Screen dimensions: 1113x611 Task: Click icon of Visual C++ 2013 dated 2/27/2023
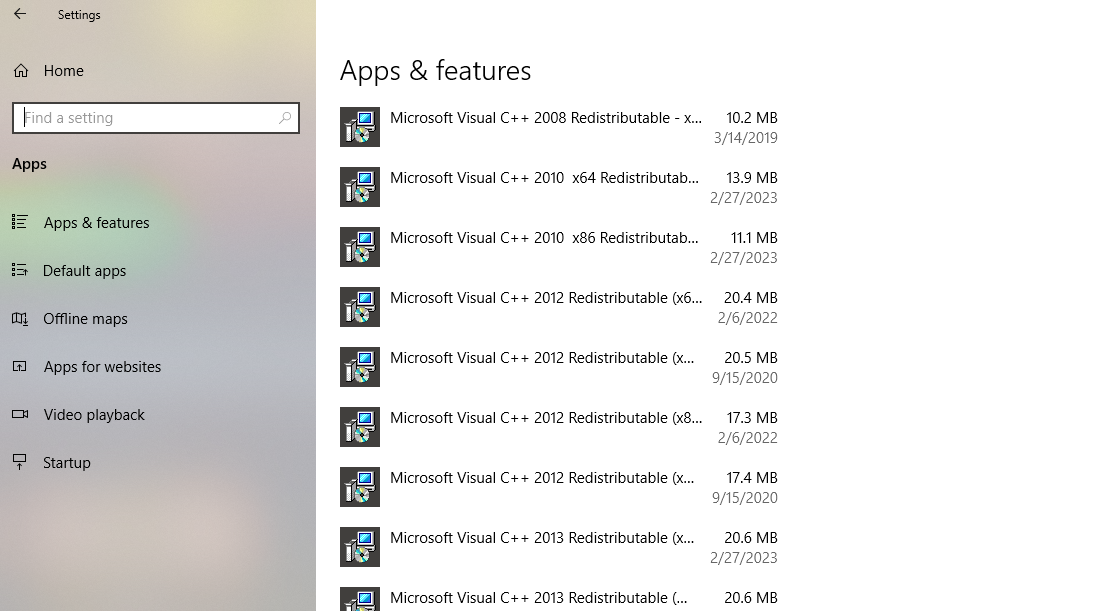pos(360,546)
